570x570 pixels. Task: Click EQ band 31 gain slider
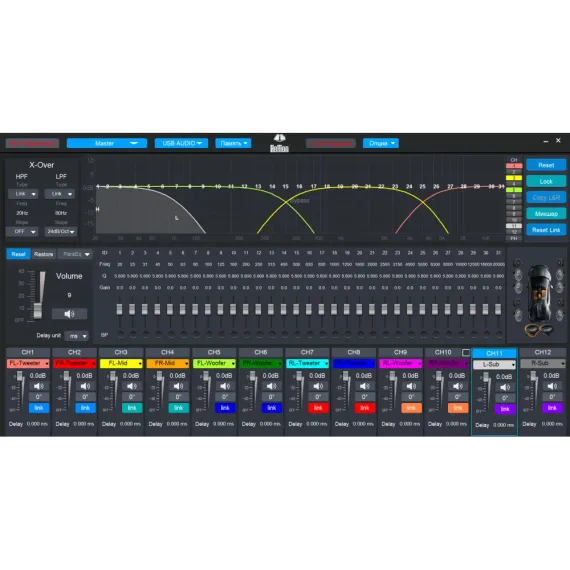click(498, 309)
